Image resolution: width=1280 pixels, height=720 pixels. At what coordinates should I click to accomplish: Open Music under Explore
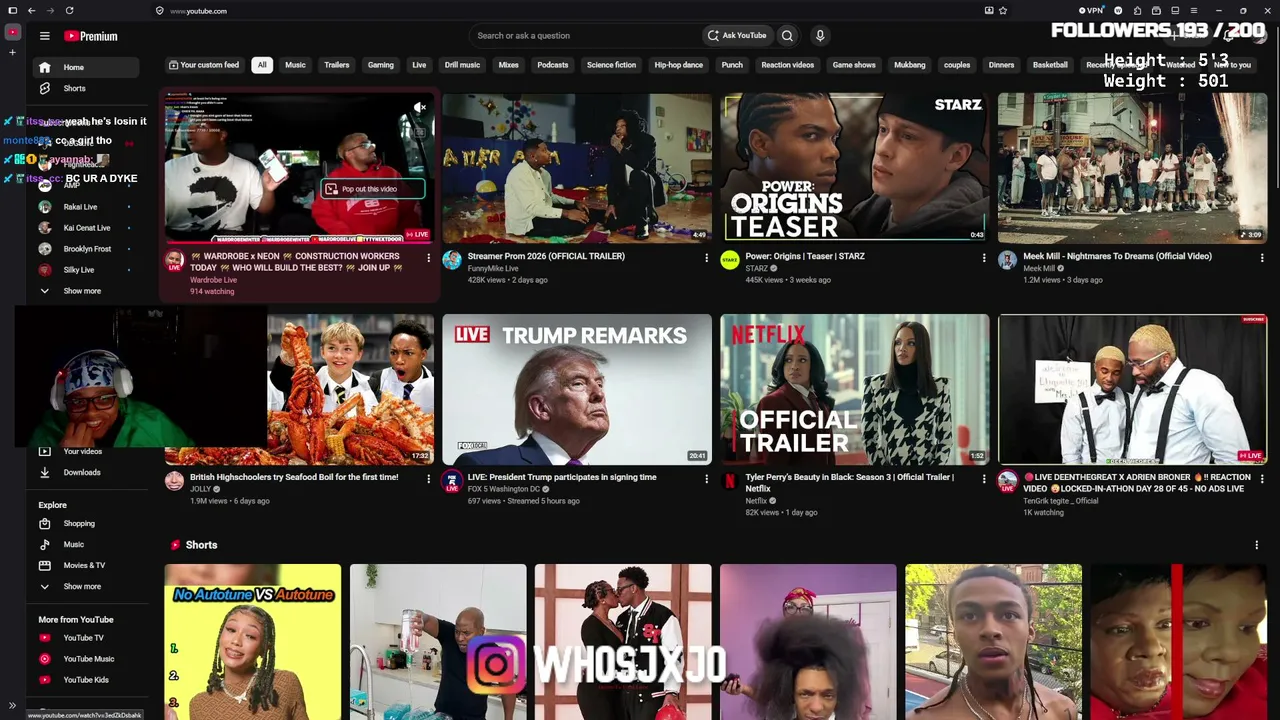(88, 544)
